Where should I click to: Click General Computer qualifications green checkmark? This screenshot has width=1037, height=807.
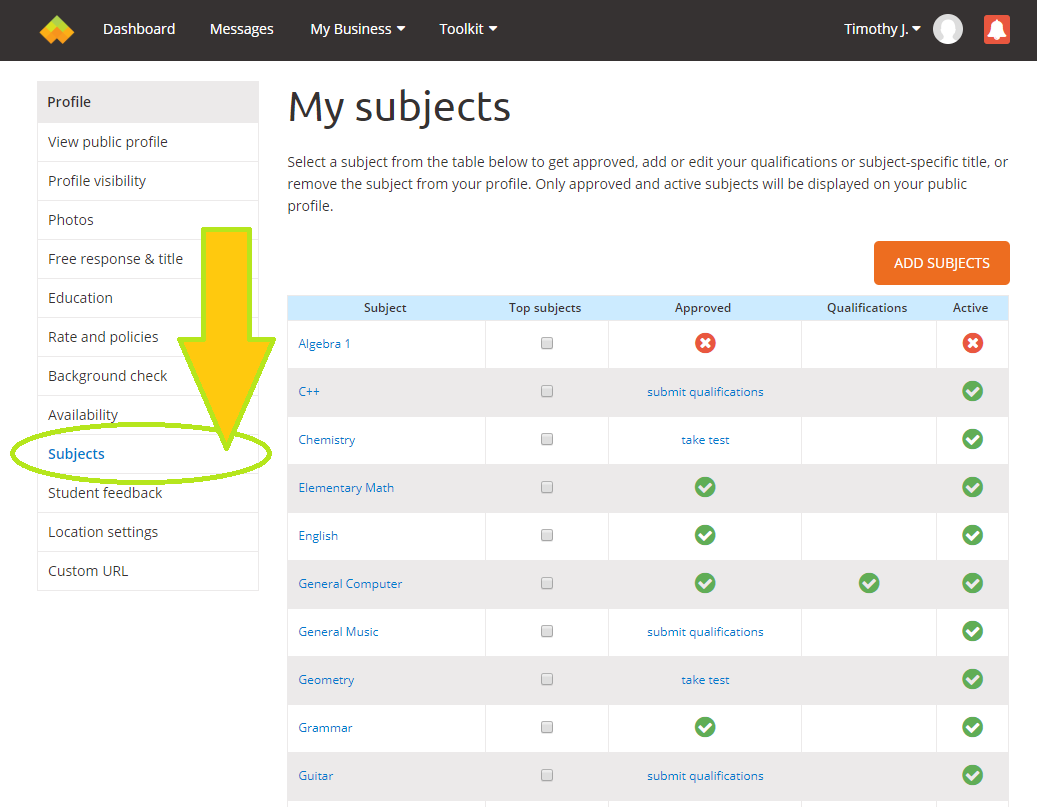pyautogui.click(x=869, y=583)
